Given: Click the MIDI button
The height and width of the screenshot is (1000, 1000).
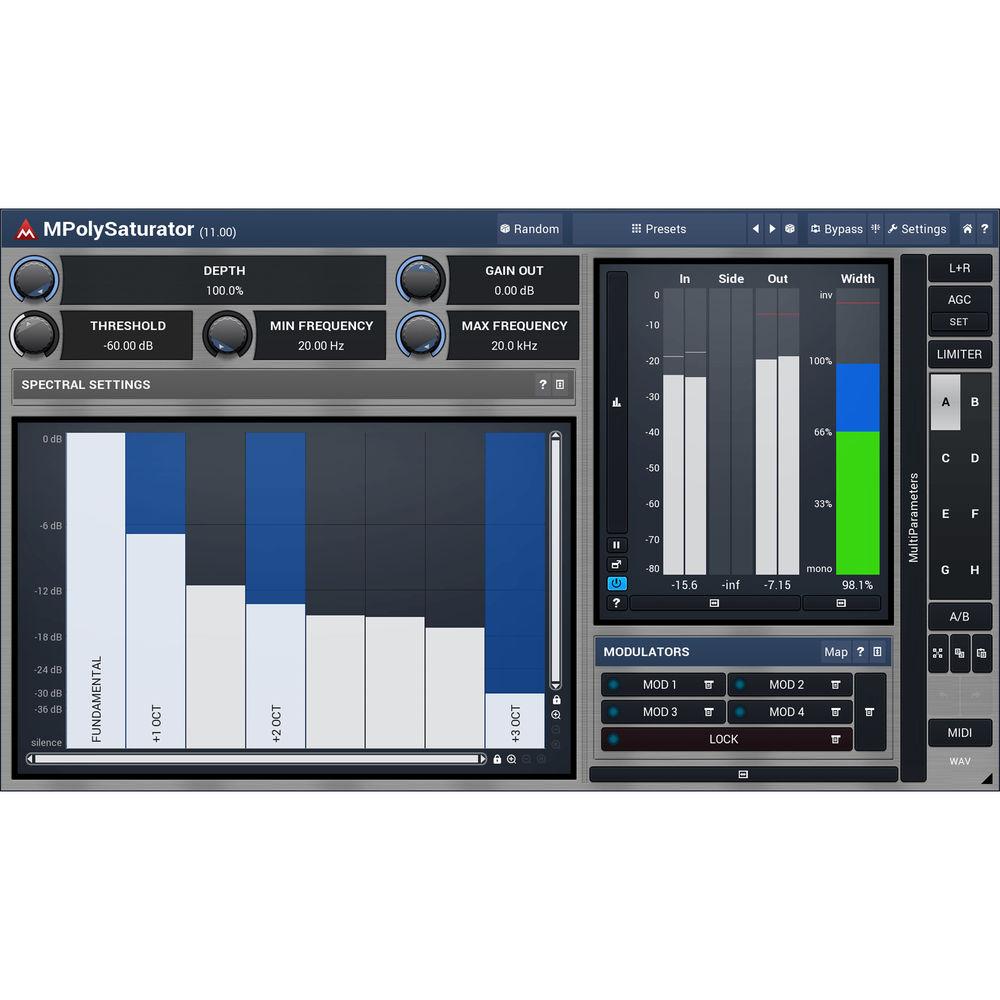Looking at the screenshot, I should coord(959,733).
